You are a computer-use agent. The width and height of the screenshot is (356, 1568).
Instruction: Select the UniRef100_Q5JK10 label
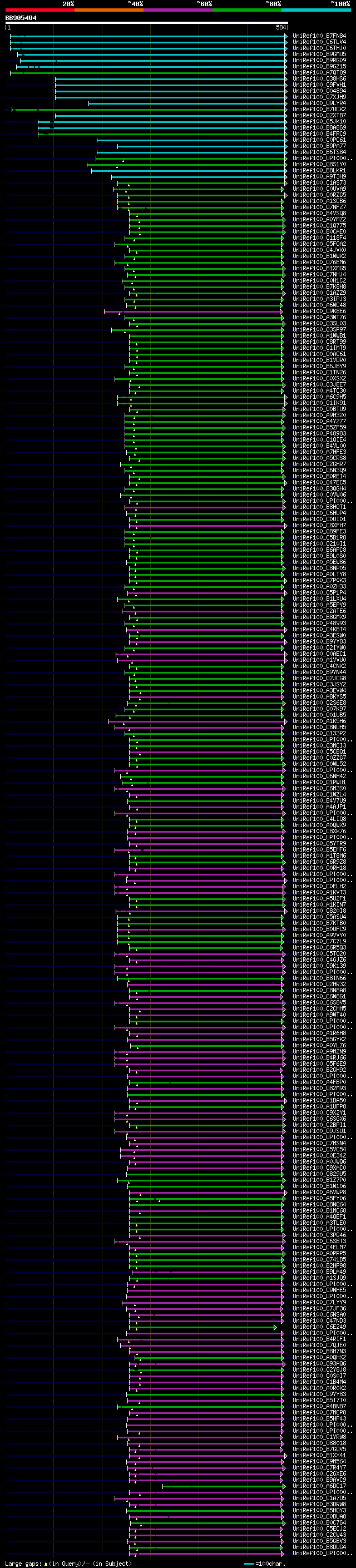319,122
